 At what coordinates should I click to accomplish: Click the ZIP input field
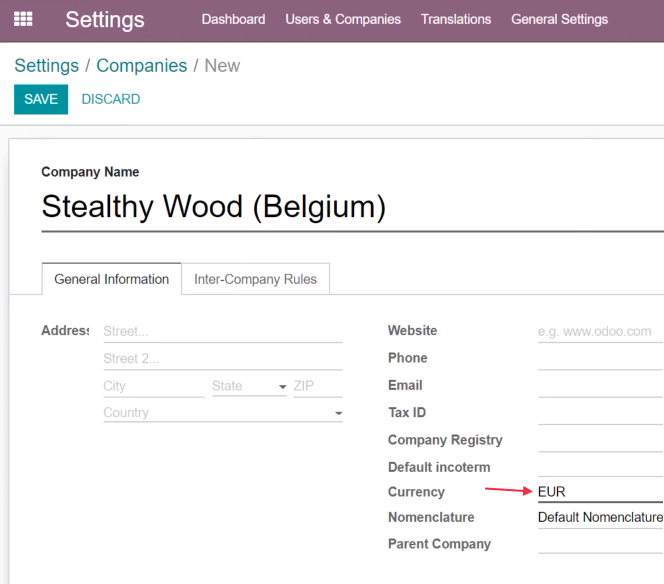pos(318,386)
